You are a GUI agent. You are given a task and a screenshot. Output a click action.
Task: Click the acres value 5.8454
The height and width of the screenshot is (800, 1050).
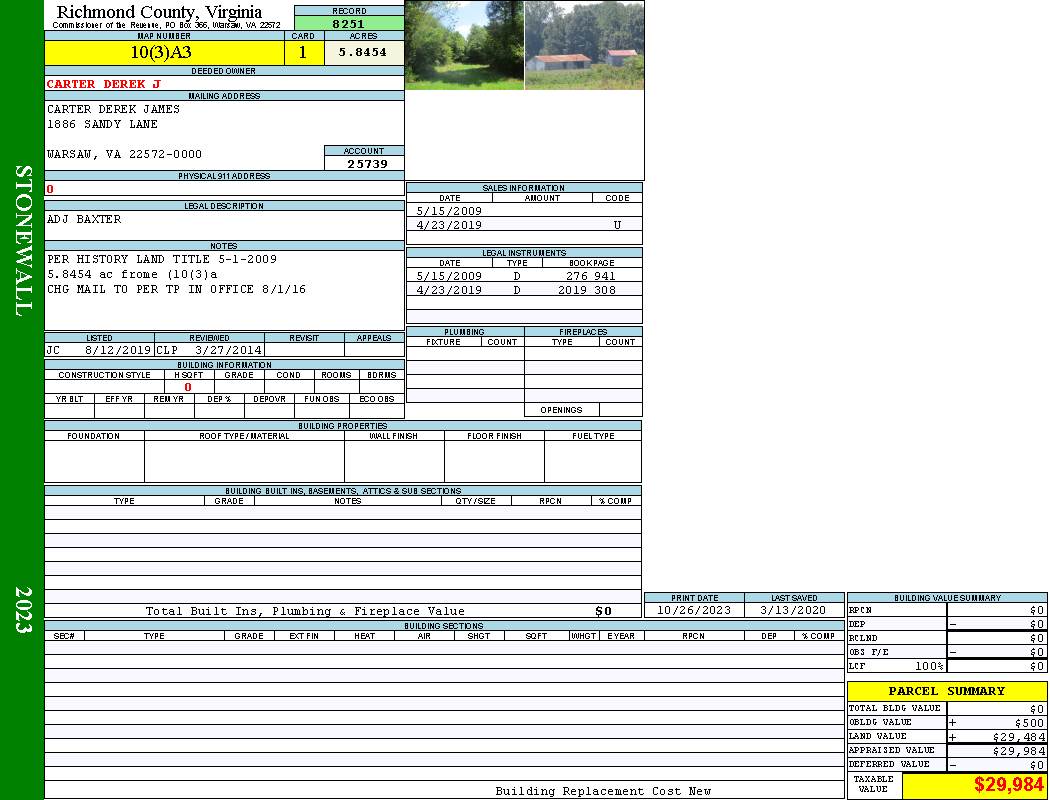pyautogui.click(x=363, y=53)
